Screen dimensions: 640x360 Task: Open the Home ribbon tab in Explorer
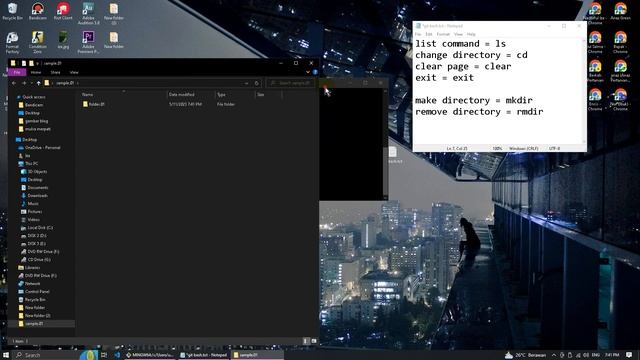[36, 72]
